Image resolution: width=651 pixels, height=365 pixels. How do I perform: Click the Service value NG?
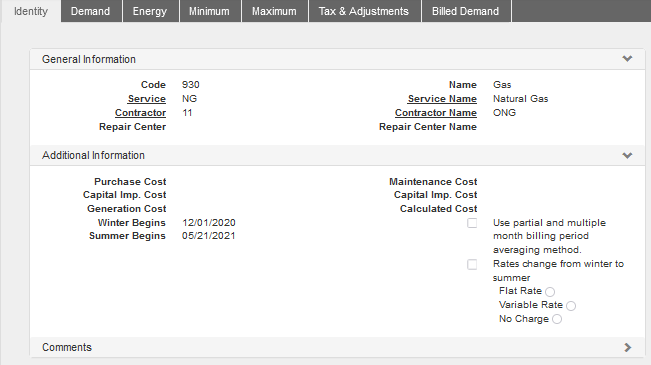(x=189, y=99)
